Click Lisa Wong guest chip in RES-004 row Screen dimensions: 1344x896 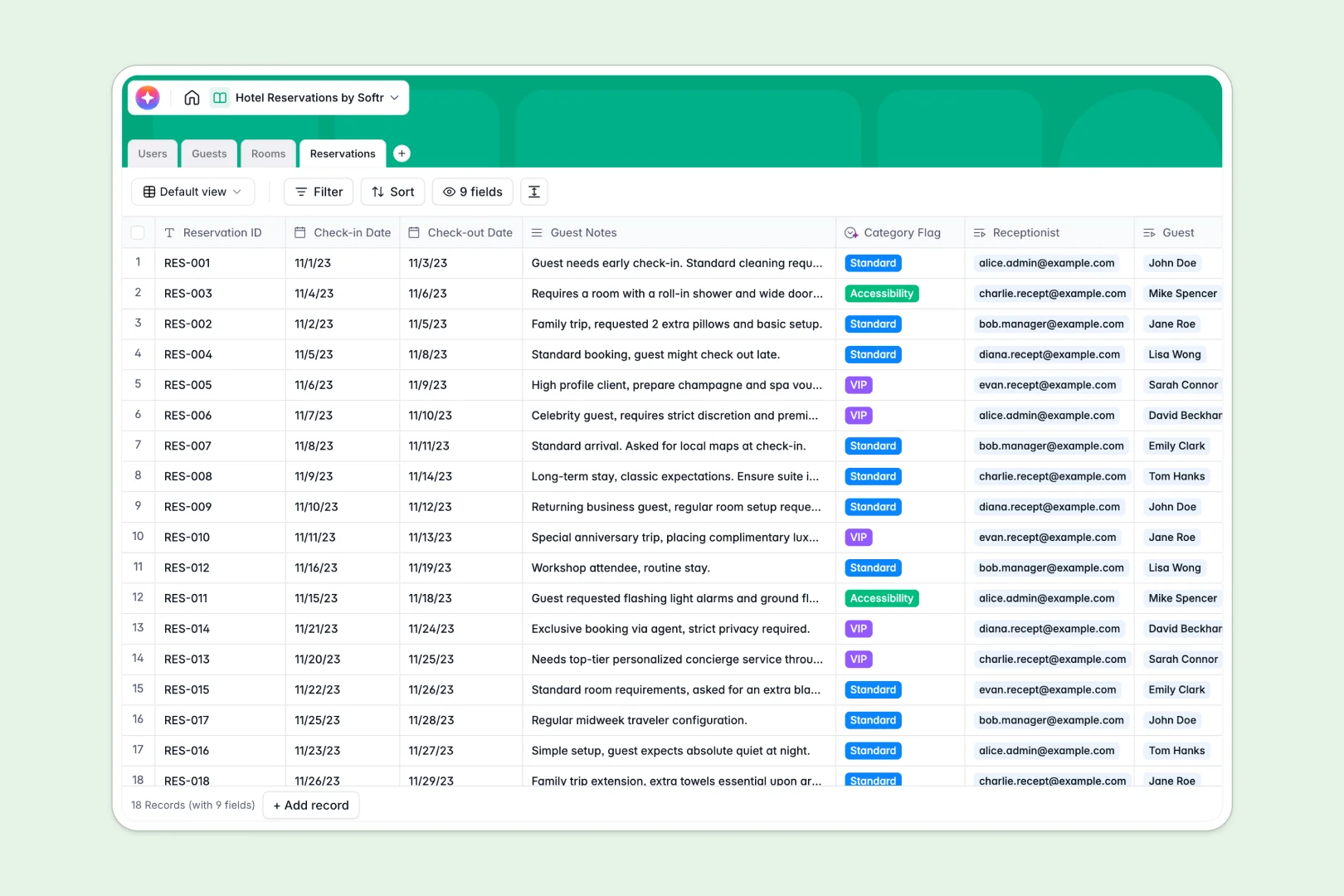pos(1174,355)
